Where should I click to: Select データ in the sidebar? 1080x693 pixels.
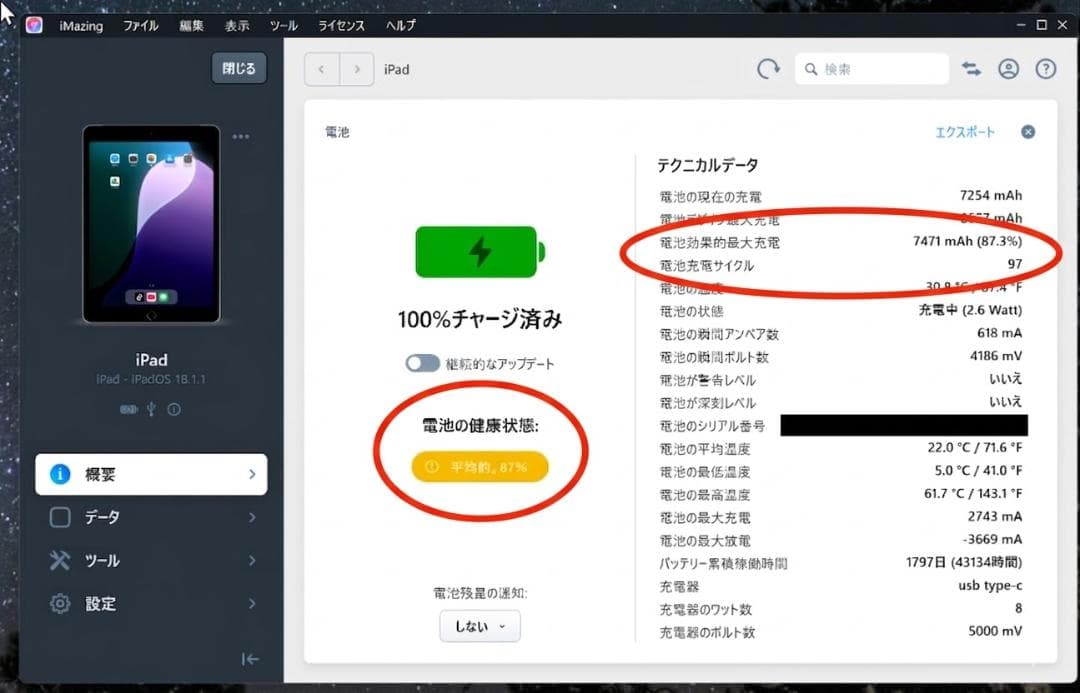(x=151, y=517)
